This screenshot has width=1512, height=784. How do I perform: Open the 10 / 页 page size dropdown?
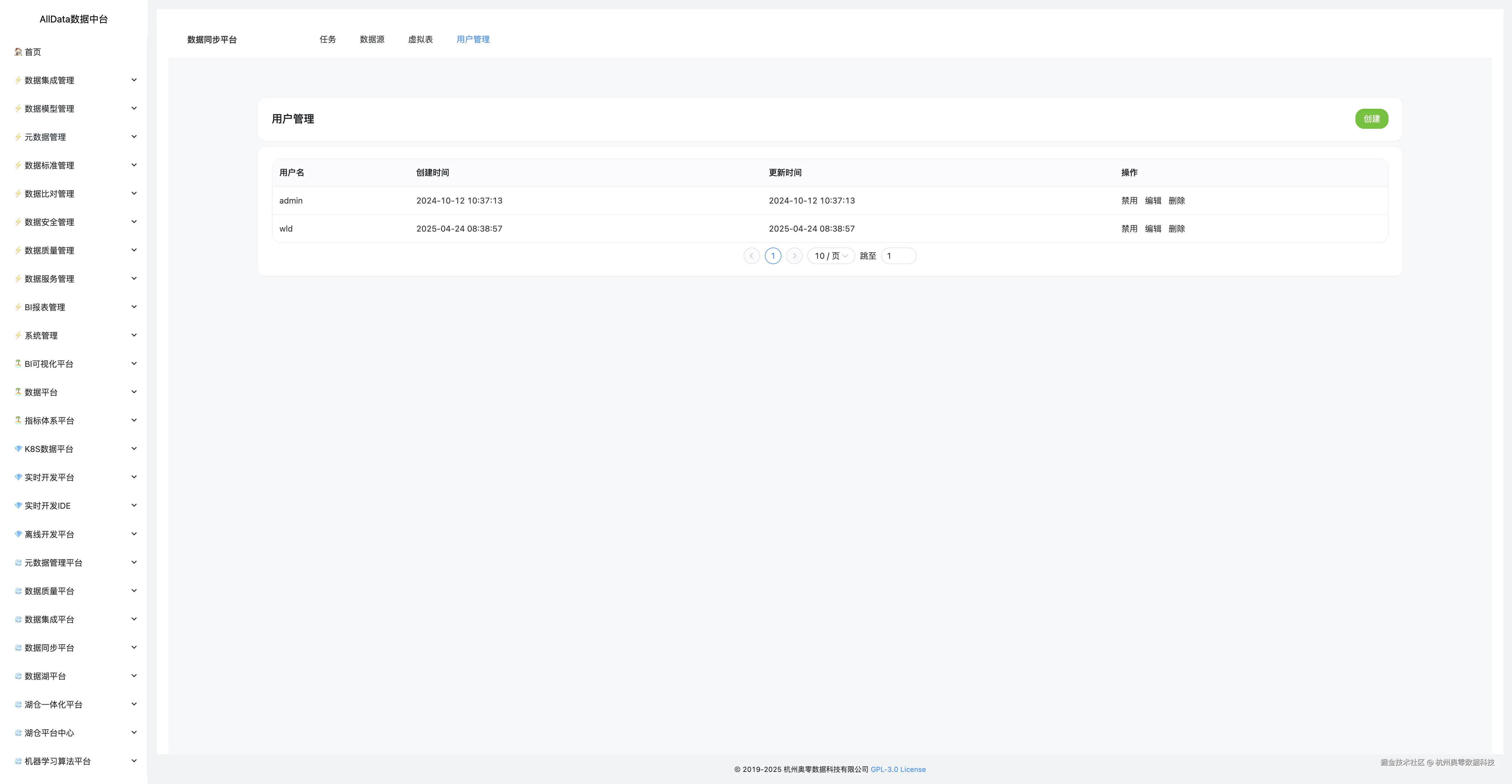click(830, 256)
